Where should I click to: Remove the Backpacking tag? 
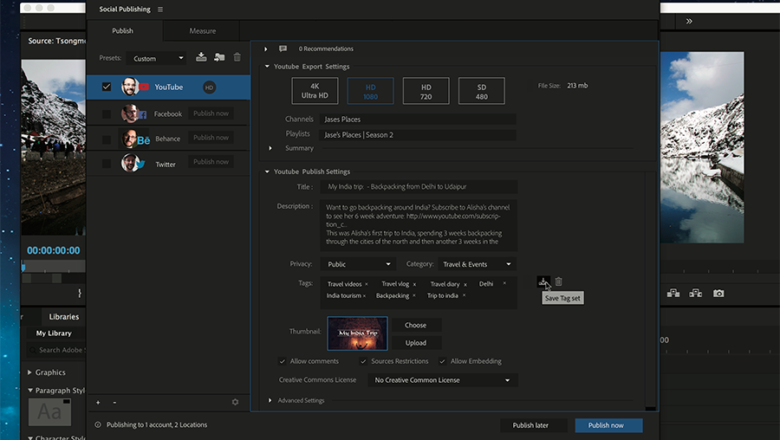click(414, 295)
